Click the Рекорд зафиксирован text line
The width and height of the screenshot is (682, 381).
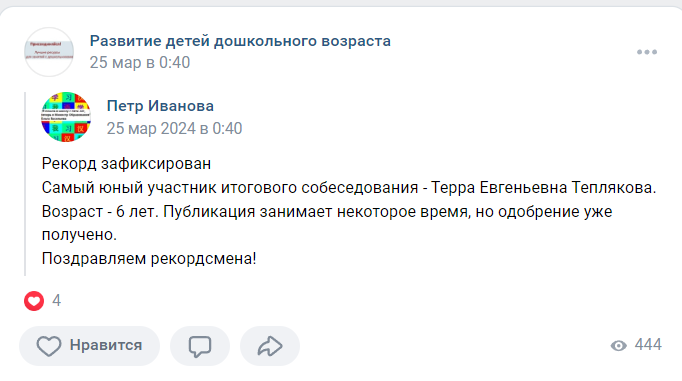[x=126, y=164]
